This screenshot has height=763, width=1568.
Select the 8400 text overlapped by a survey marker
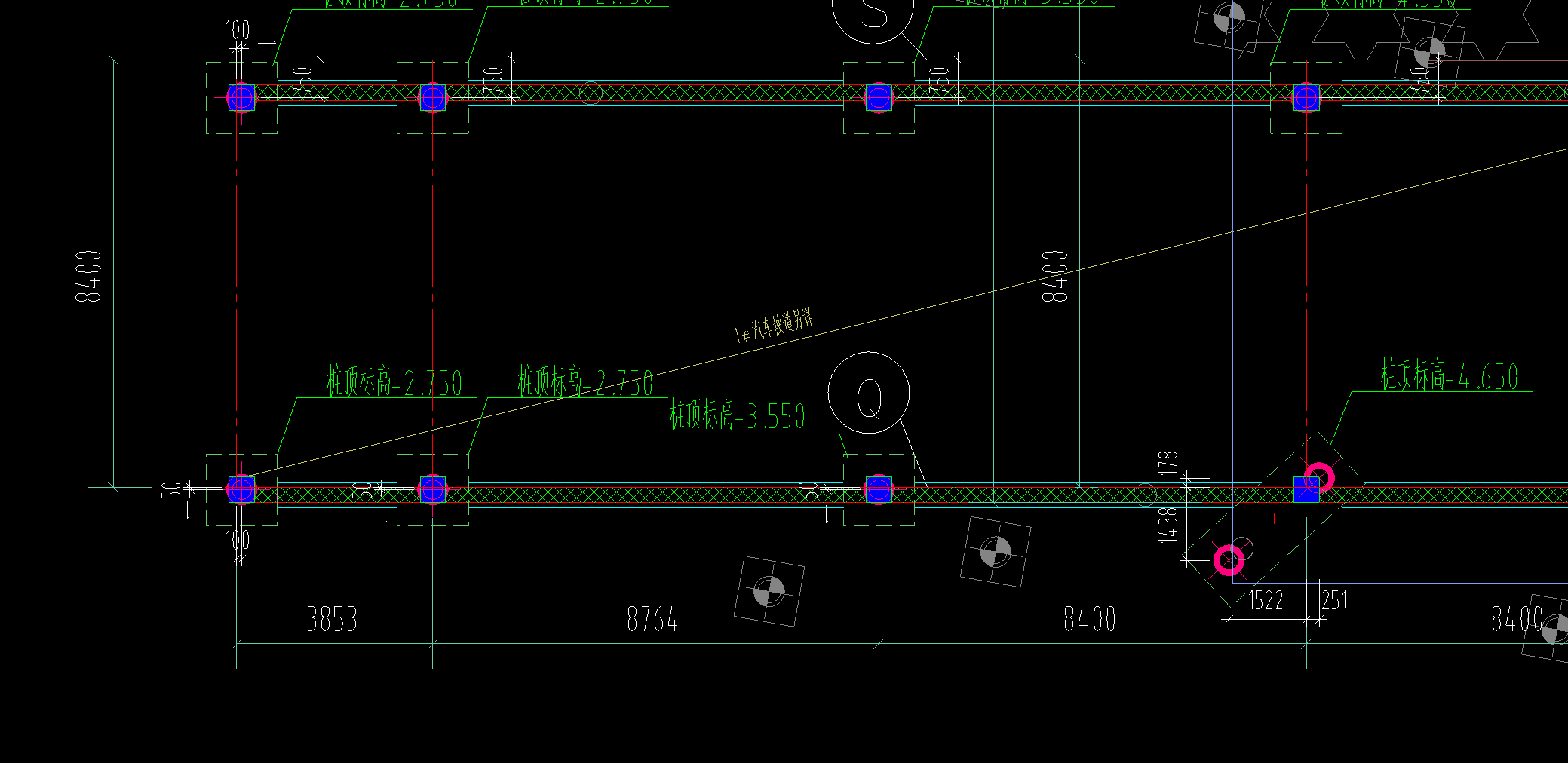pyautogui.click(x=1517, y=619)
